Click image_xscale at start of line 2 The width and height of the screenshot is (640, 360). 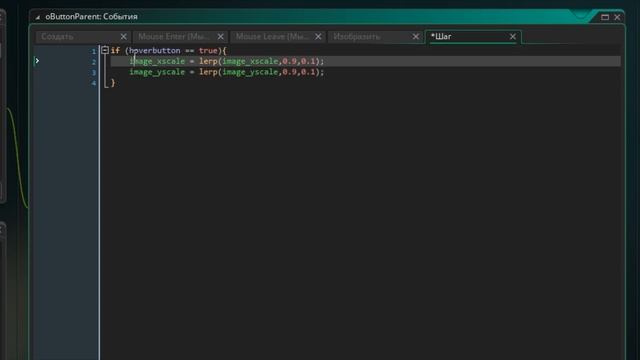(157, 61)
